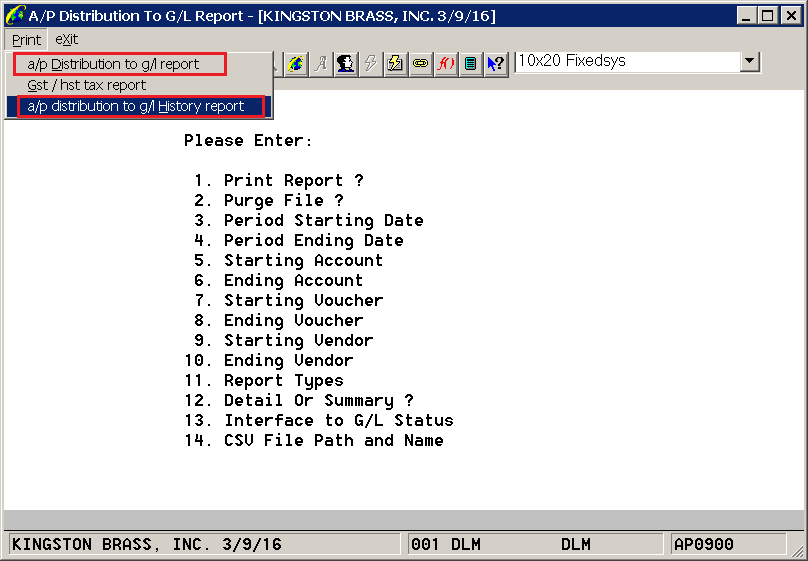Click the person head profile icon
808x561 pixels.
(346, 63)
